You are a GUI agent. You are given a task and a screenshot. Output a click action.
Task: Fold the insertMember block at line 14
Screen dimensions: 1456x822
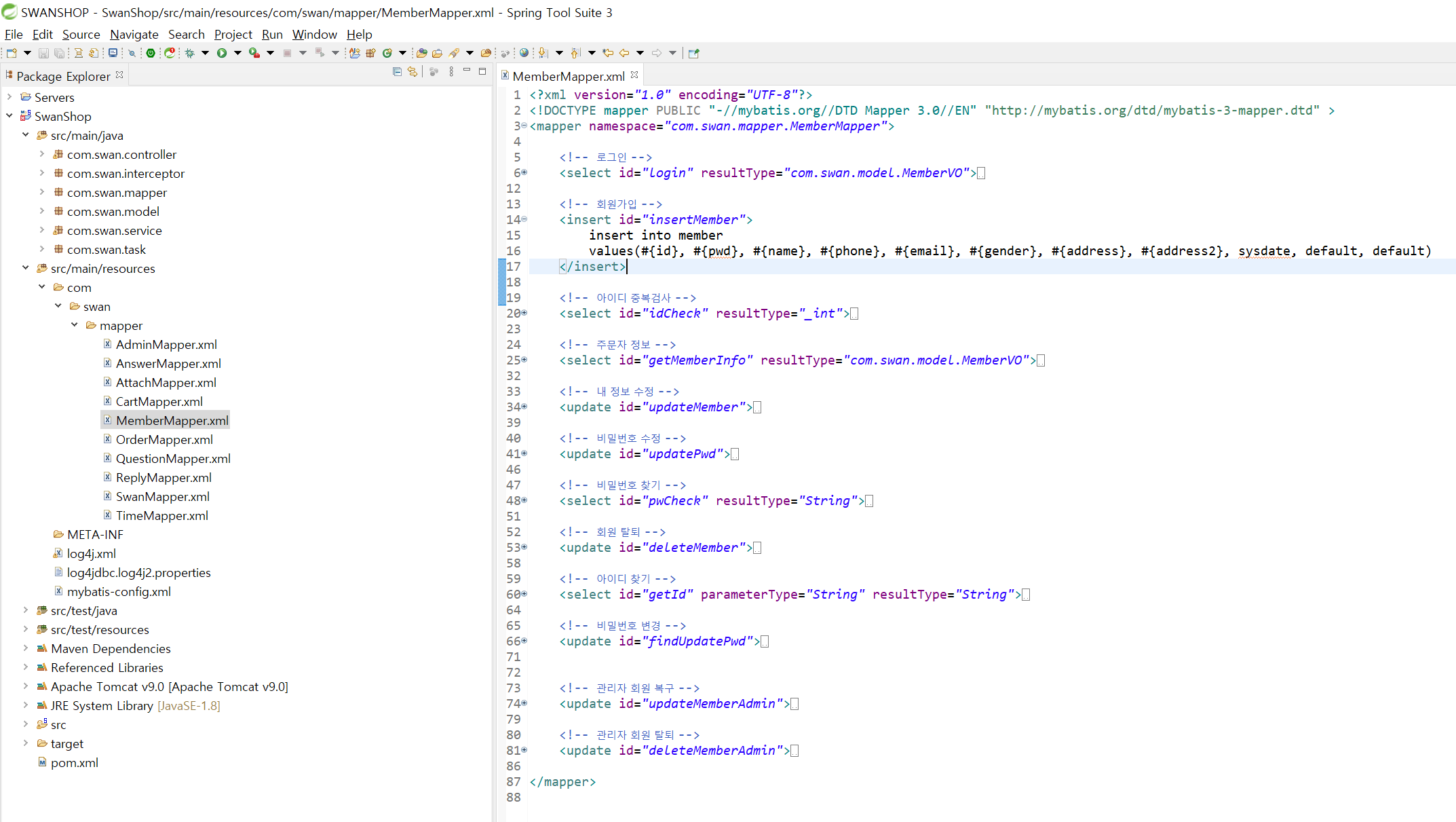[524, 220]
